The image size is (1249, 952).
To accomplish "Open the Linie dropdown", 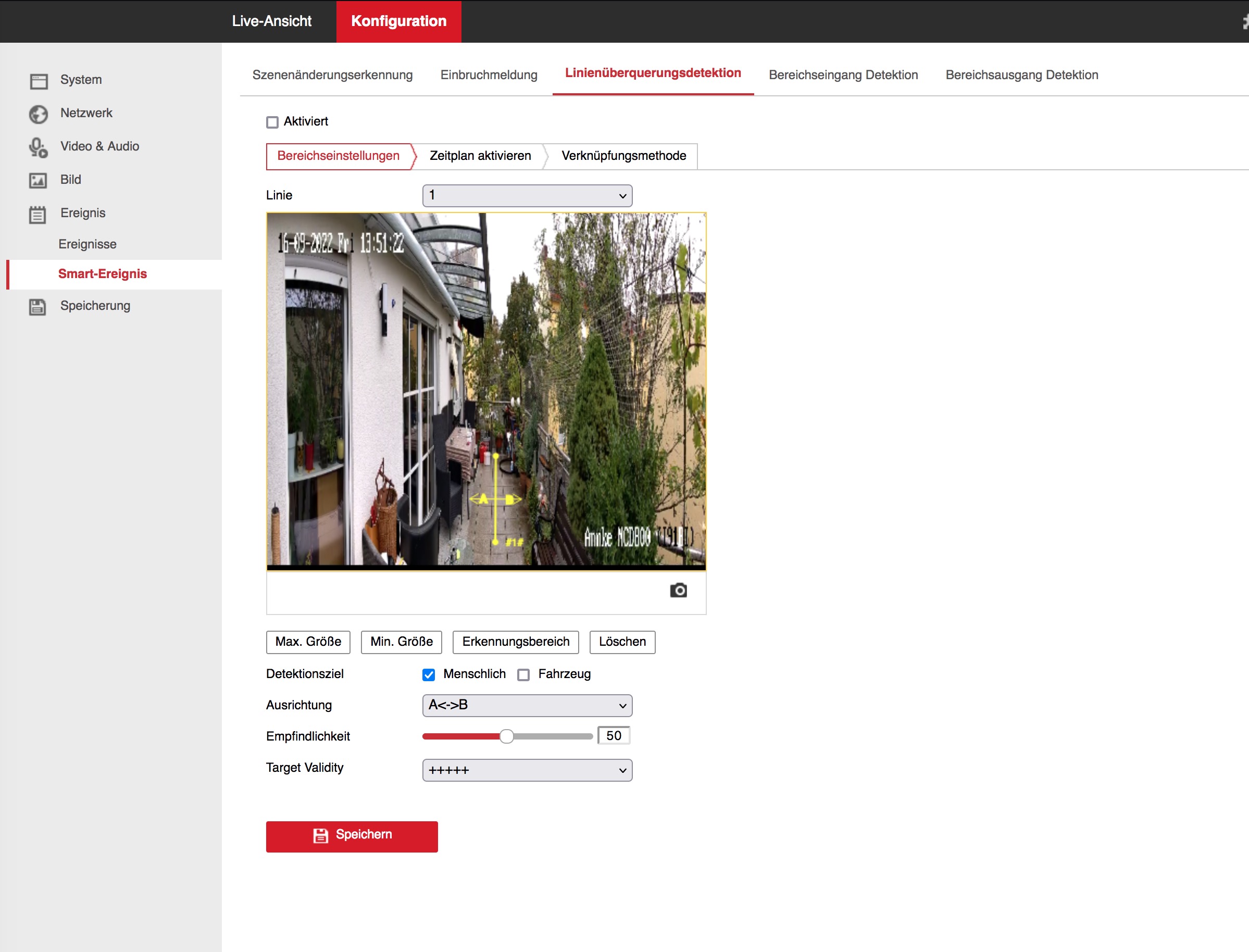I will point(527,195).
